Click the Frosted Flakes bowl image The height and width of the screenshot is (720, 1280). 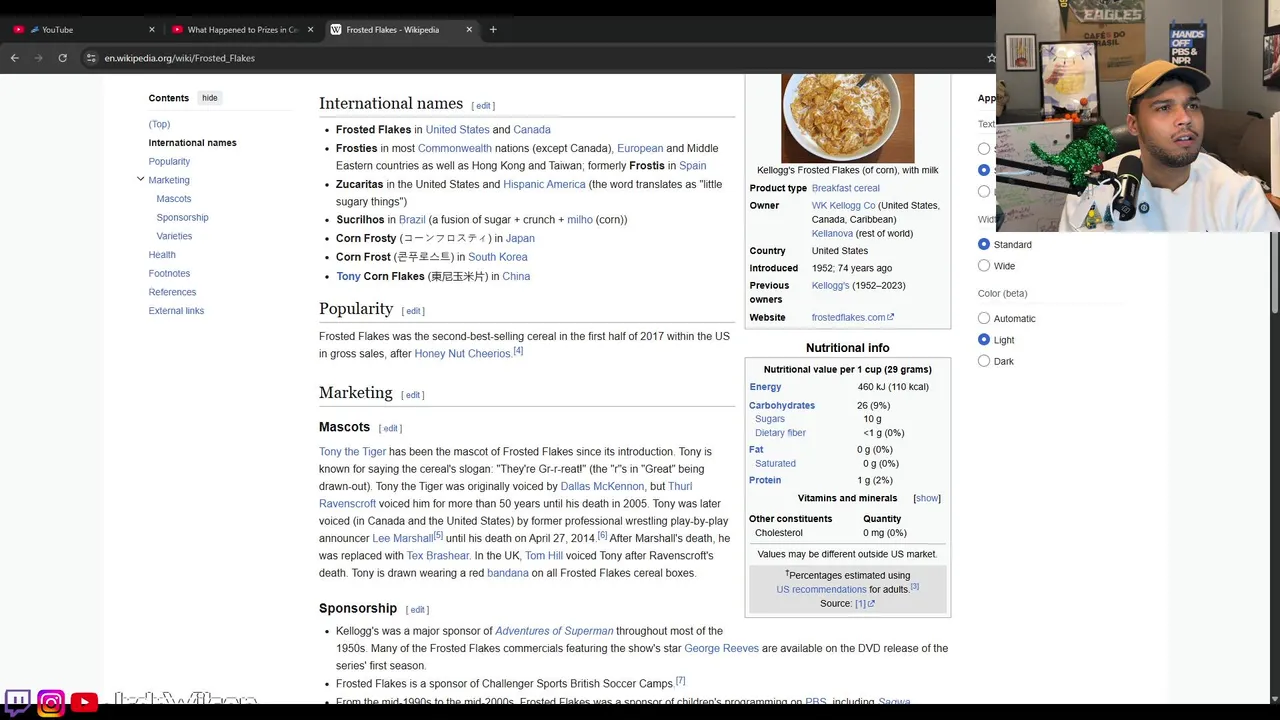(x=848, y=118)
